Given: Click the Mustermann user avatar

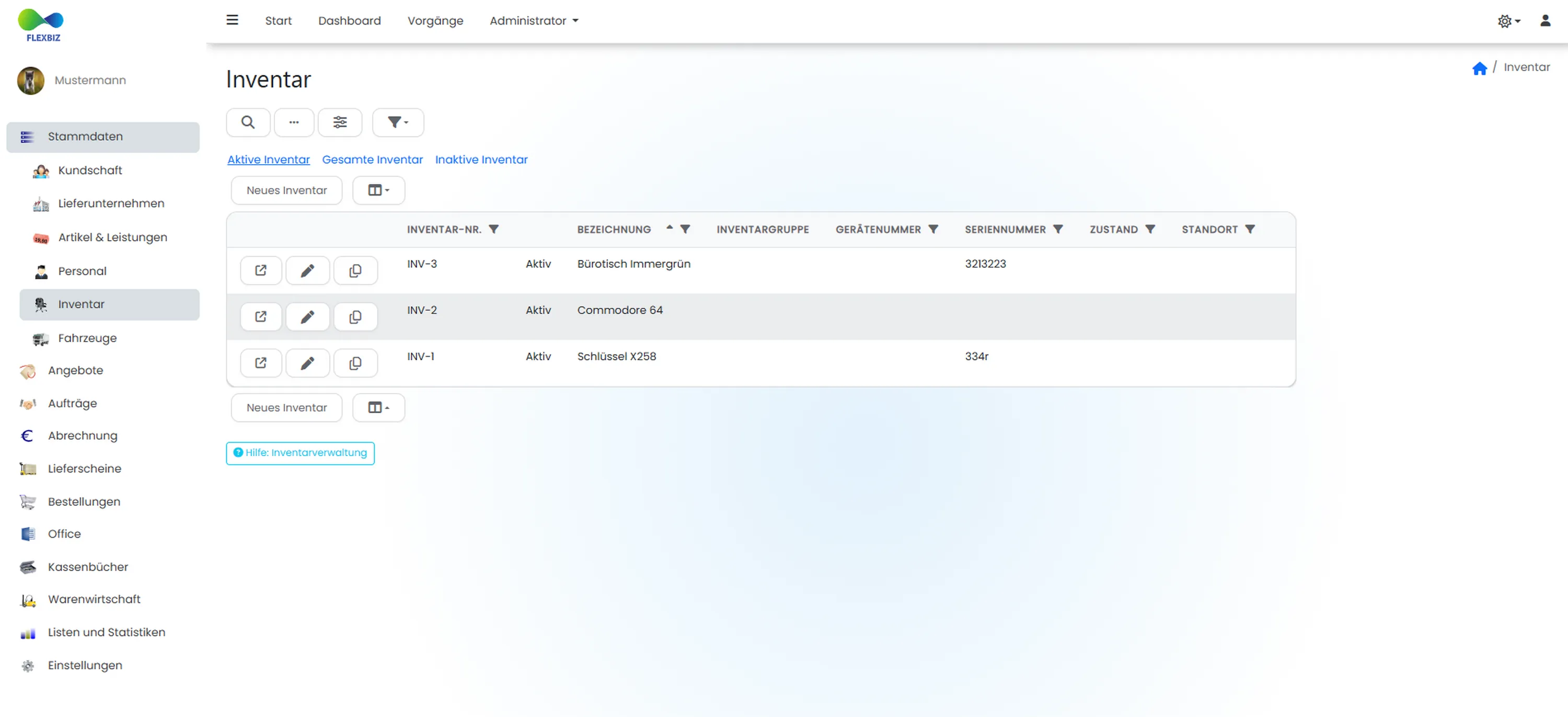Looking at the screenshot, I should click(x=30, y=81).
